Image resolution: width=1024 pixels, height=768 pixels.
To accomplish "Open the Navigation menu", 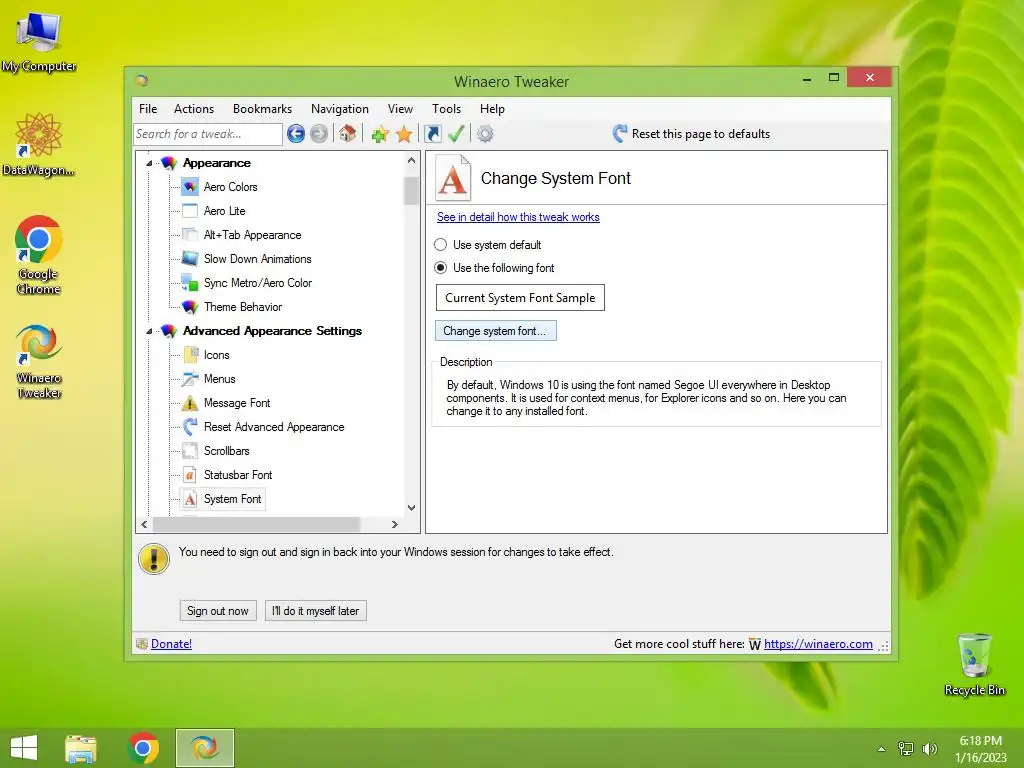I will (x=340, y=109).
